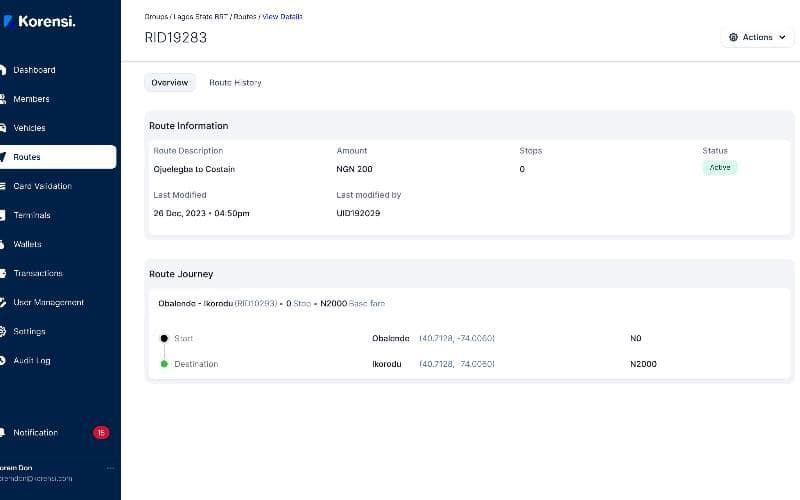
Task: Open Dashboard from the sidebar
Action: pyautogui.click(x=34, y=70)
